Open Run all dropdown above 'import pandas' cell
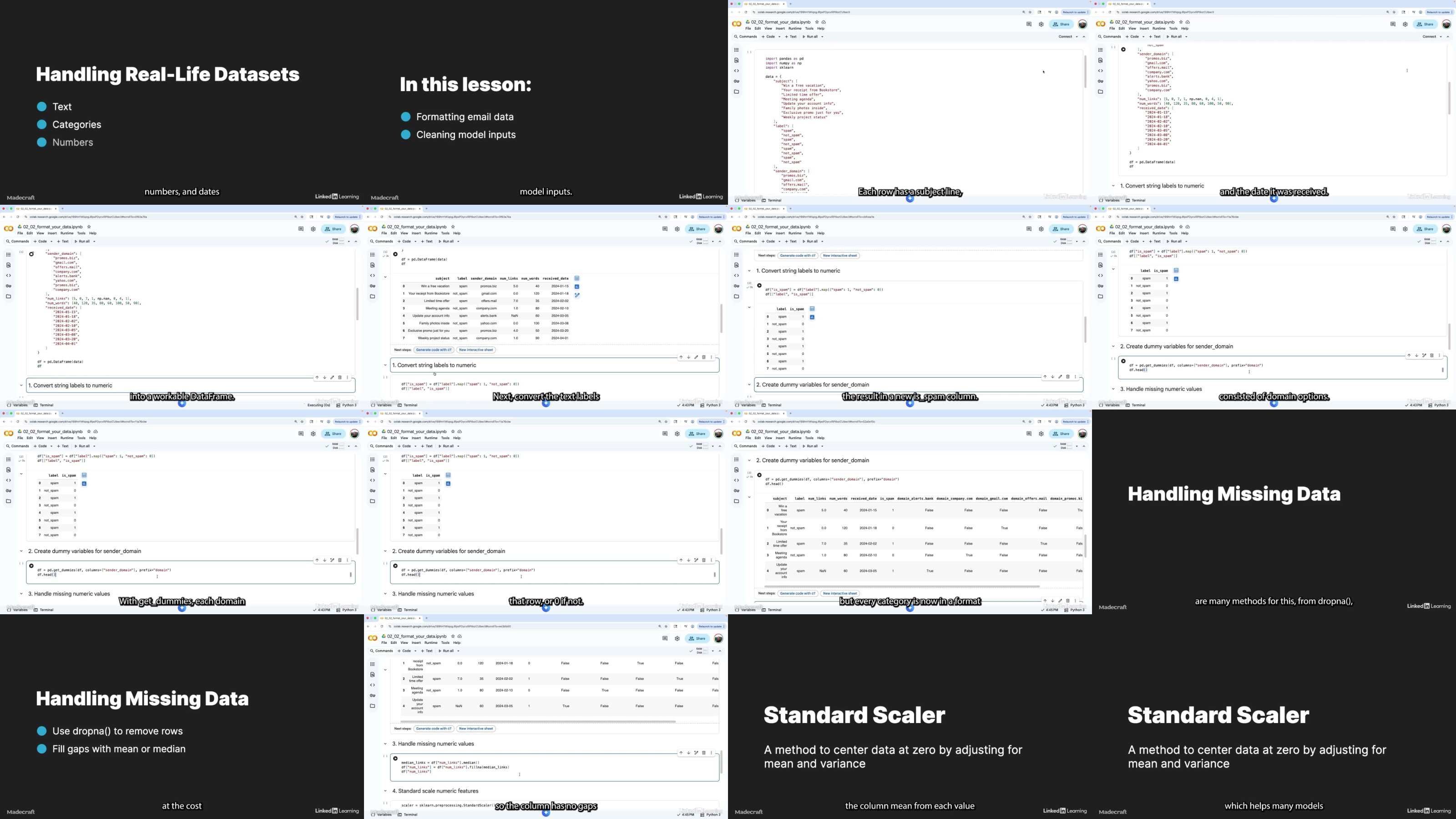This screenshot has height=819, width=1456. coord(822,37)
